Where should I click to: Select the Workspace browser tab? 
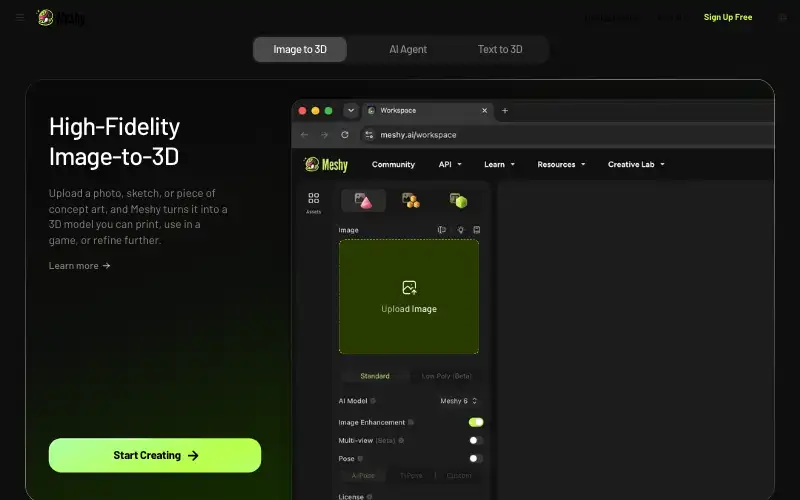[x=428, y=111]
